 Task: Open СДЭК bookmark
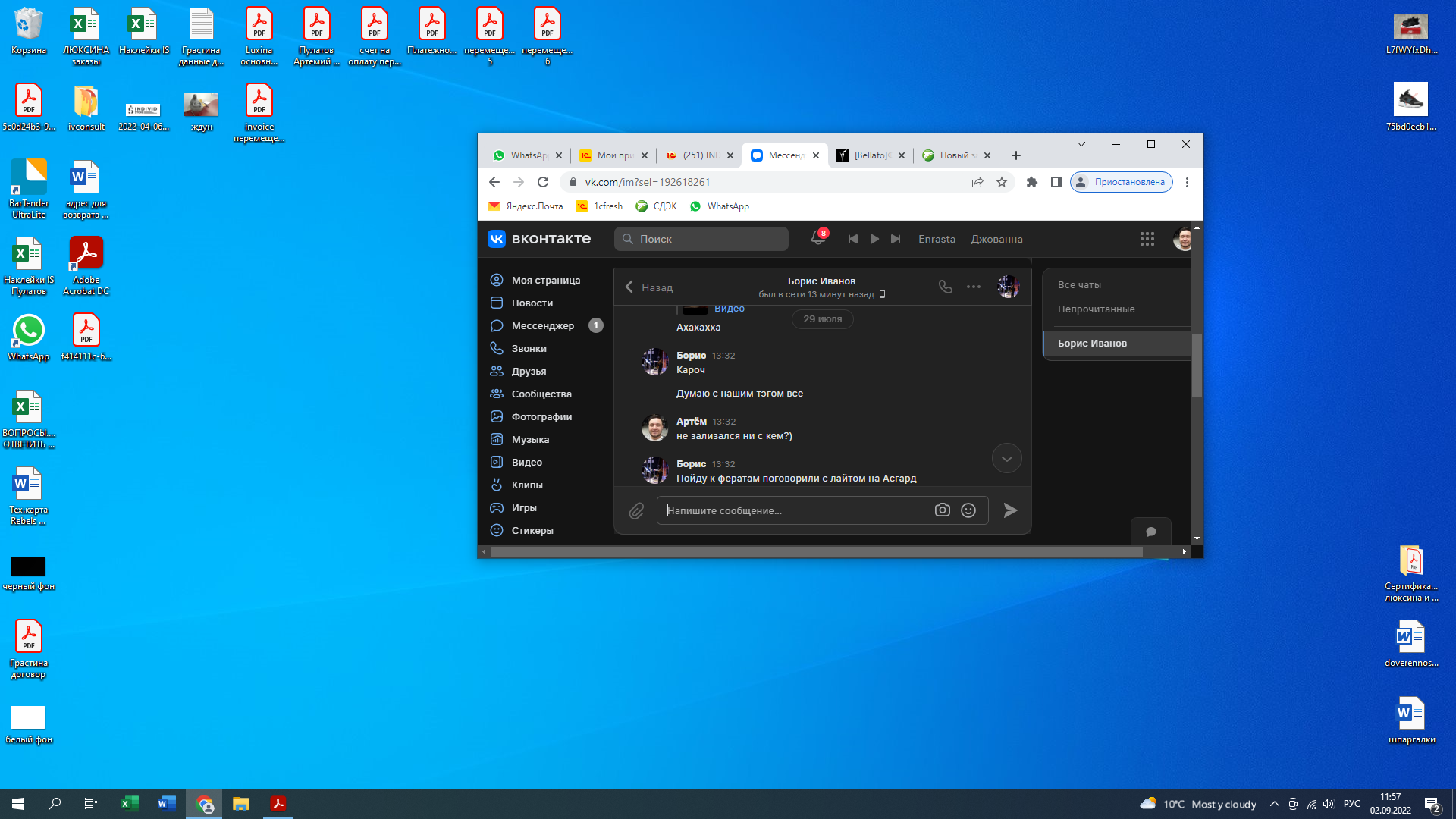click(x=657, y=206)
